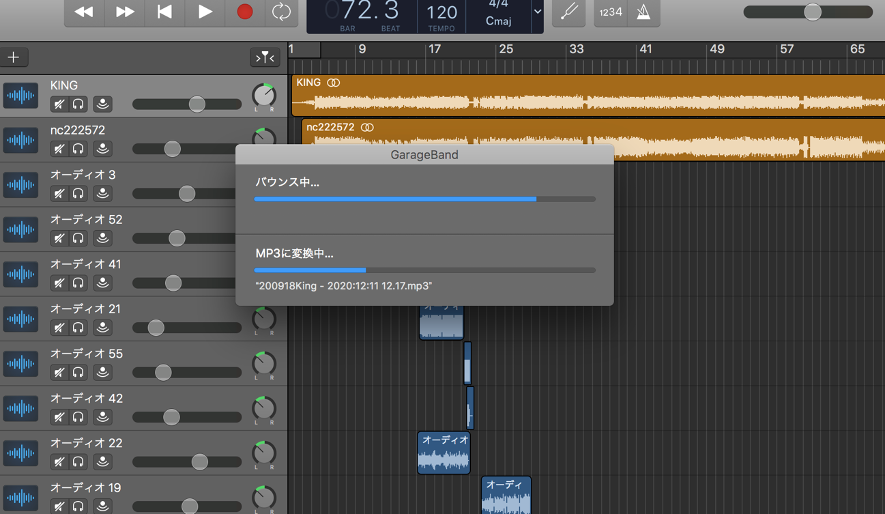Enable input monitoring on オーディオ 3 track
The image size is (885, 514).
(x=103, y=193)
